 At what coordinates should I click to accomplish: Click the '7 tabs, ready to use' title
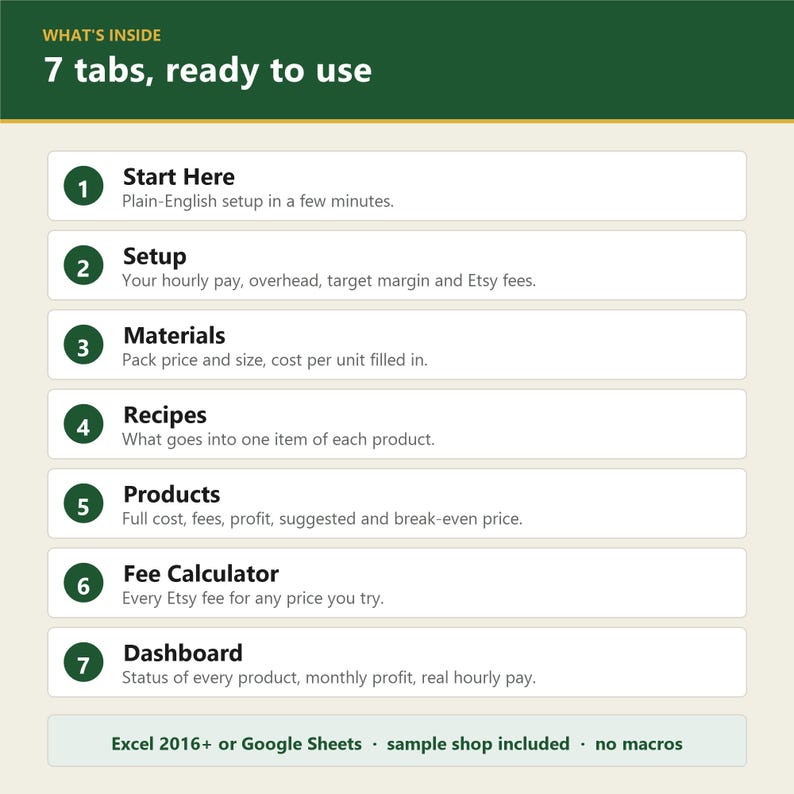point(208,71)
